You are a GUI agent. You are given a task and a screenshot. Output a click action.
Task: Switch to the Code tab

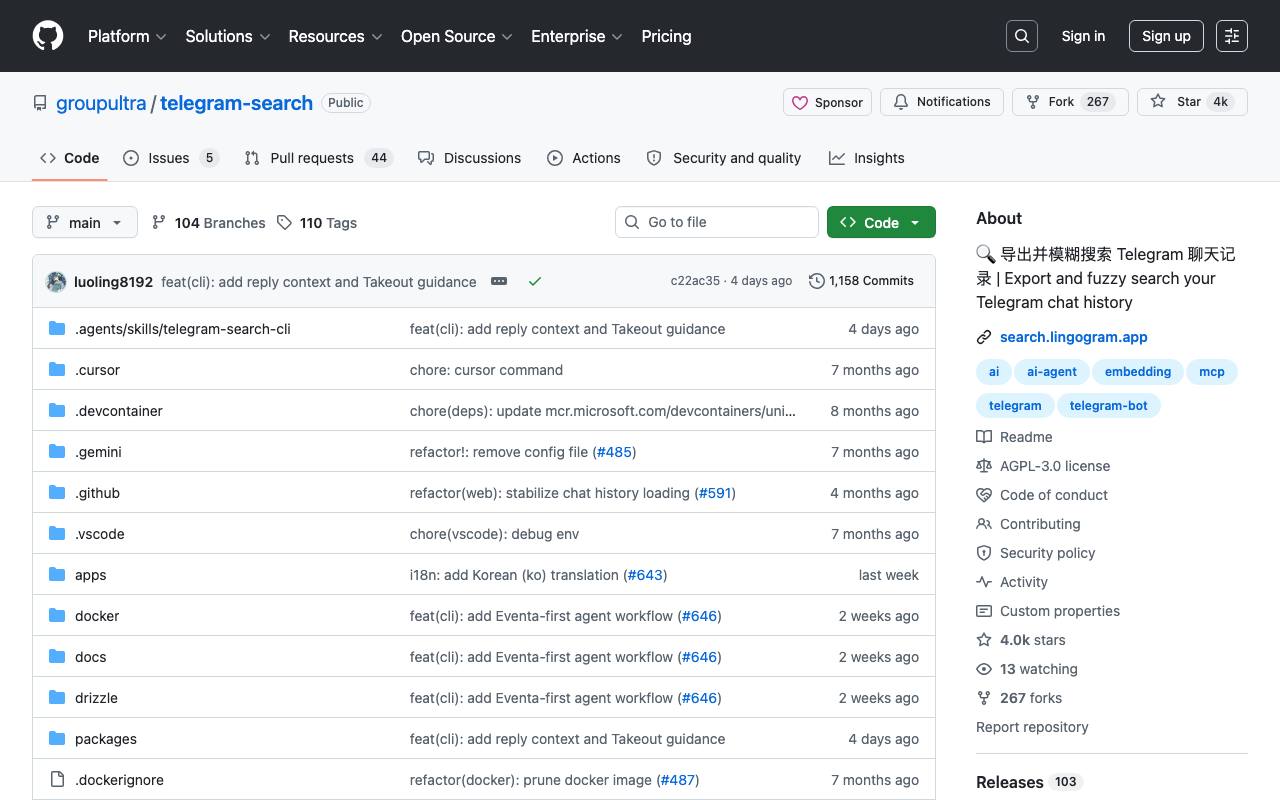pyautogui.click(x=70, y=158)
